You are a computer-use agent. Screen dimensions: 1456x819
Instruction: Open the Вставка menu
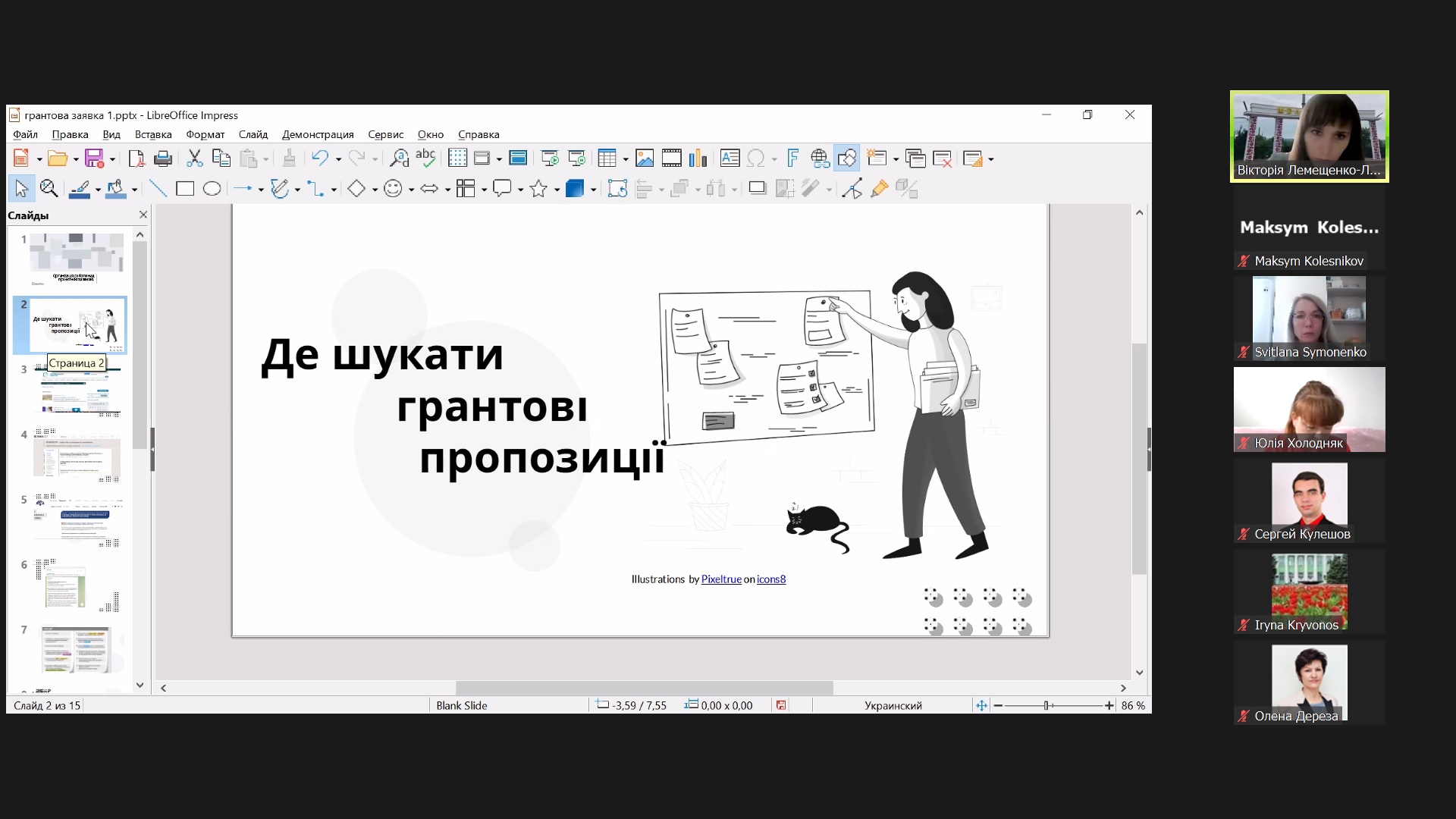153,134
